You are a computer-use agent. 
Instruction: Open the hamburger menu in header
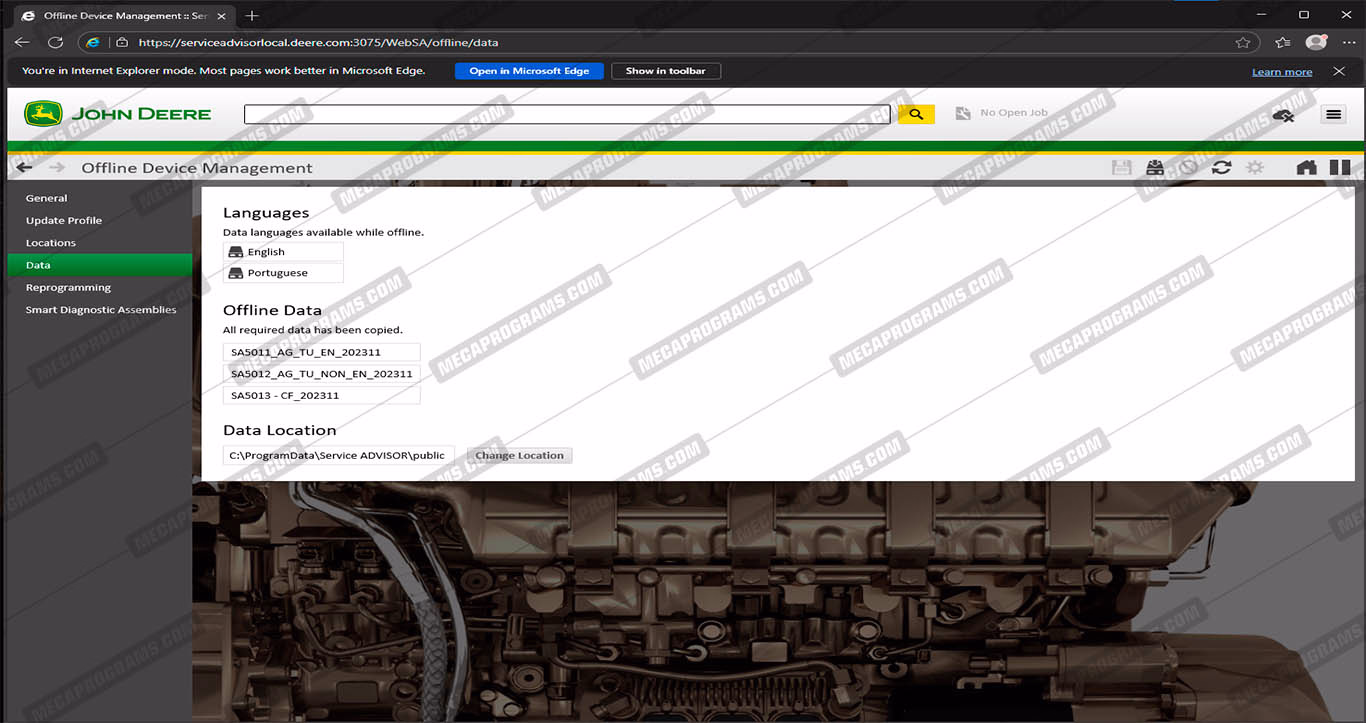[1332, 114]
